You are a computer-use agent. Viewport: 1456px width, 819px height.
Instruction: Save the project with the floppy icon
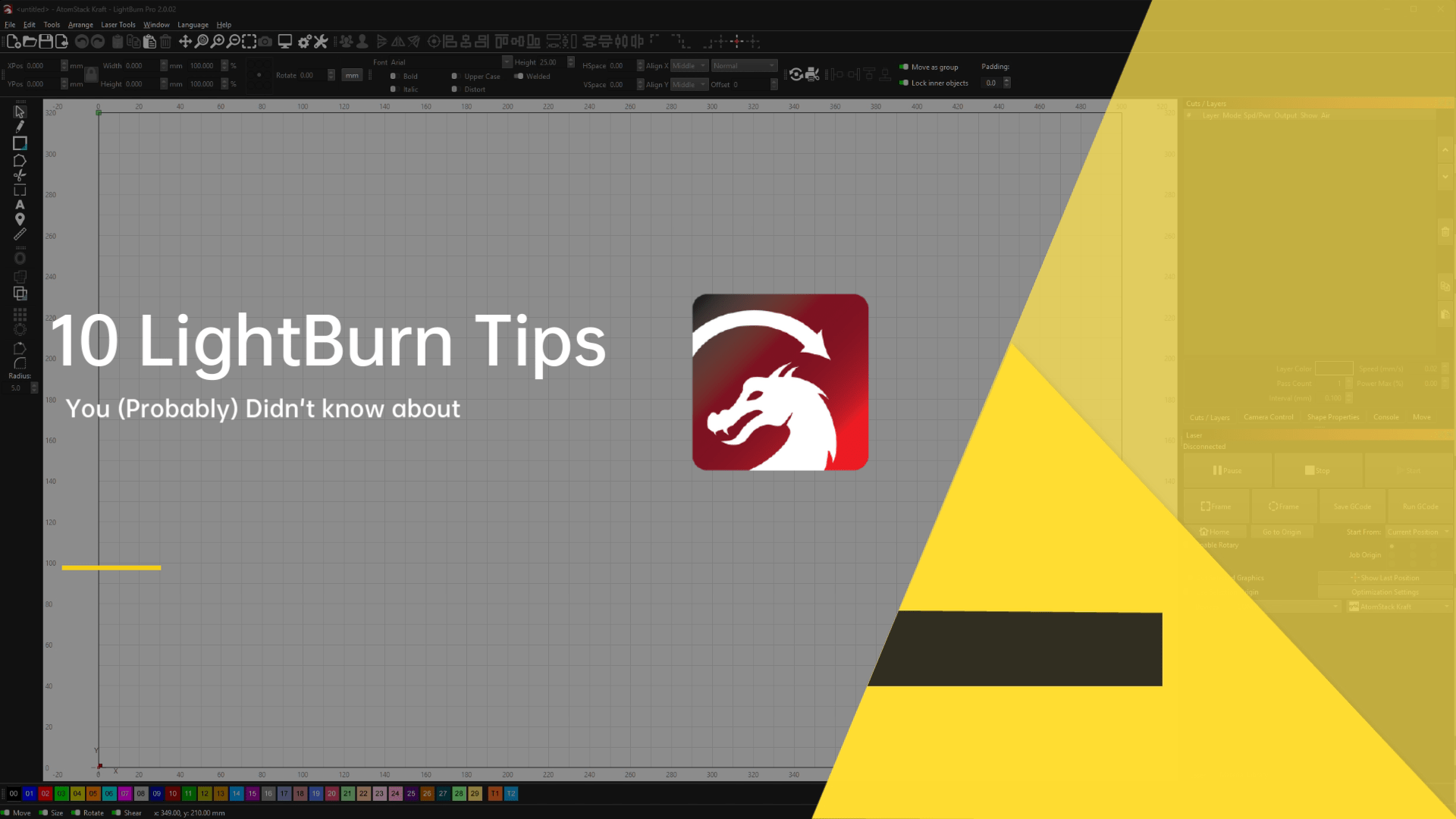tap(45, 42)
